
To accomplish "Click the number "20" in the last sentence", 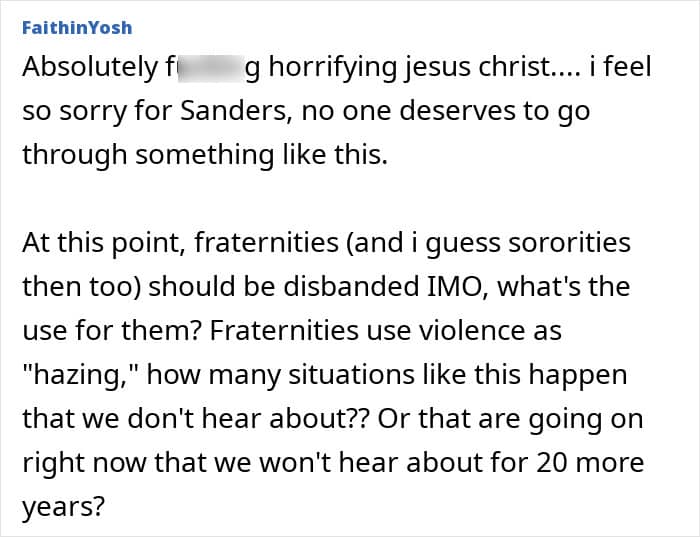I will (552, 463).
